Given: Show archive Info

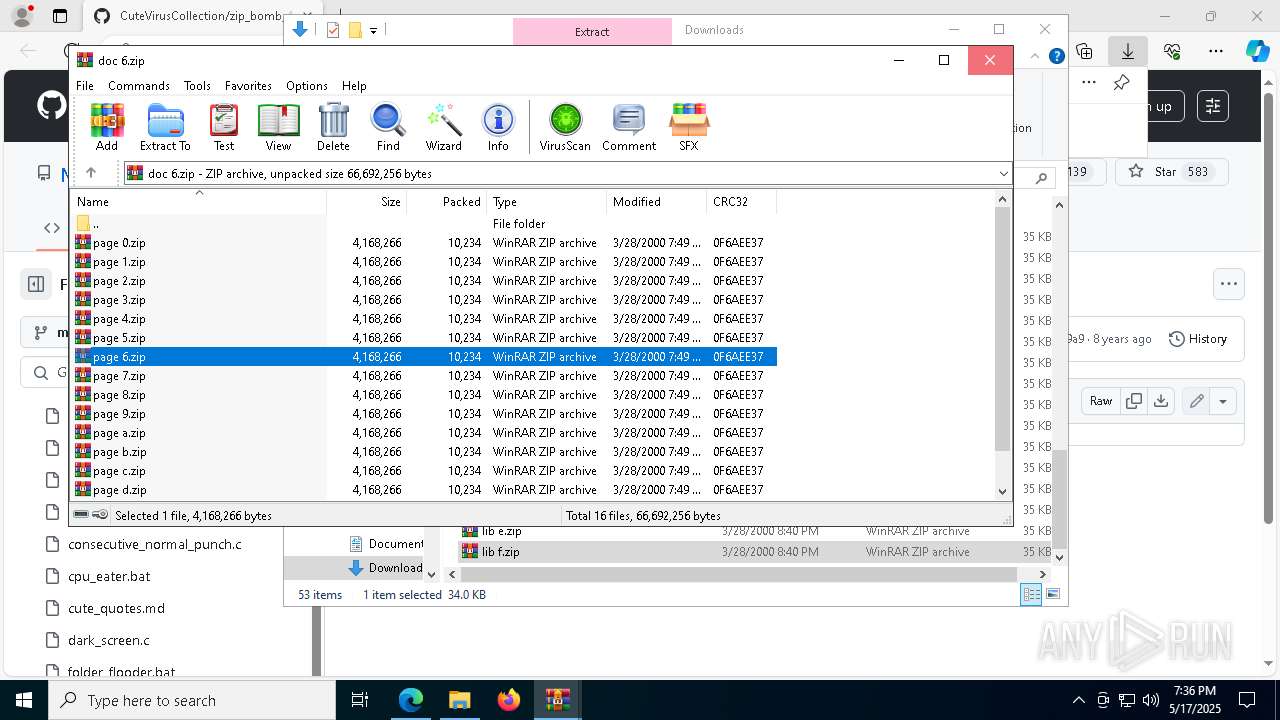Looking at the screenshot, I should pos(498,127).
